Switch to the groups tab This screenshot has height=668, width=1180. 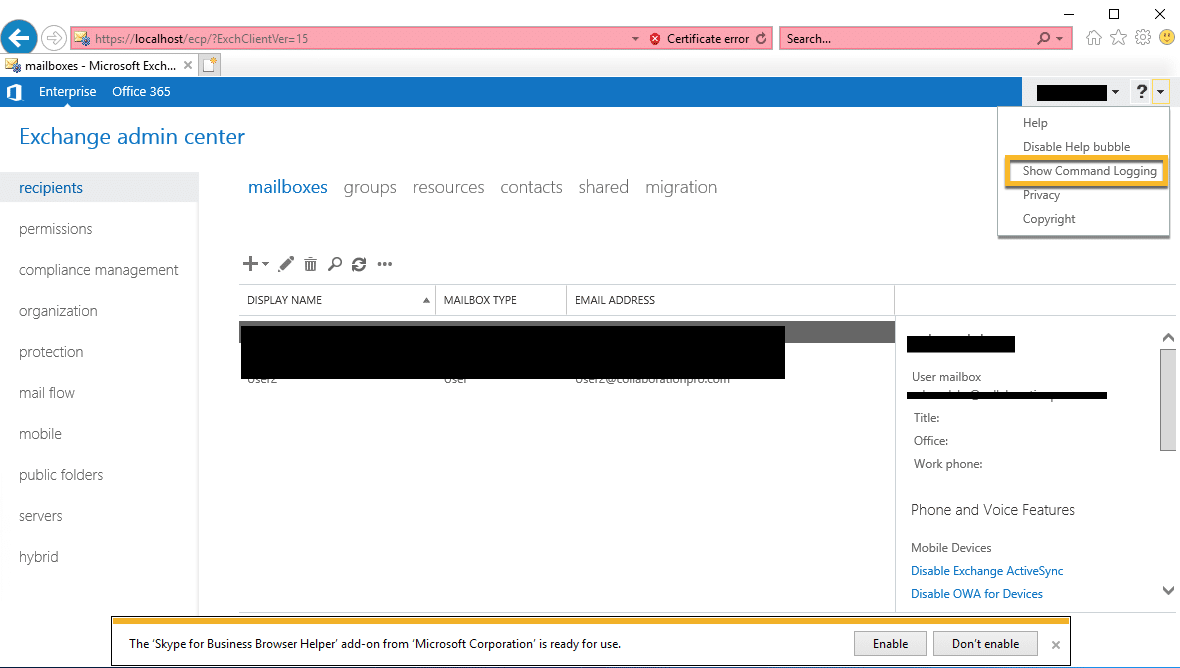(x=370, y=187)
